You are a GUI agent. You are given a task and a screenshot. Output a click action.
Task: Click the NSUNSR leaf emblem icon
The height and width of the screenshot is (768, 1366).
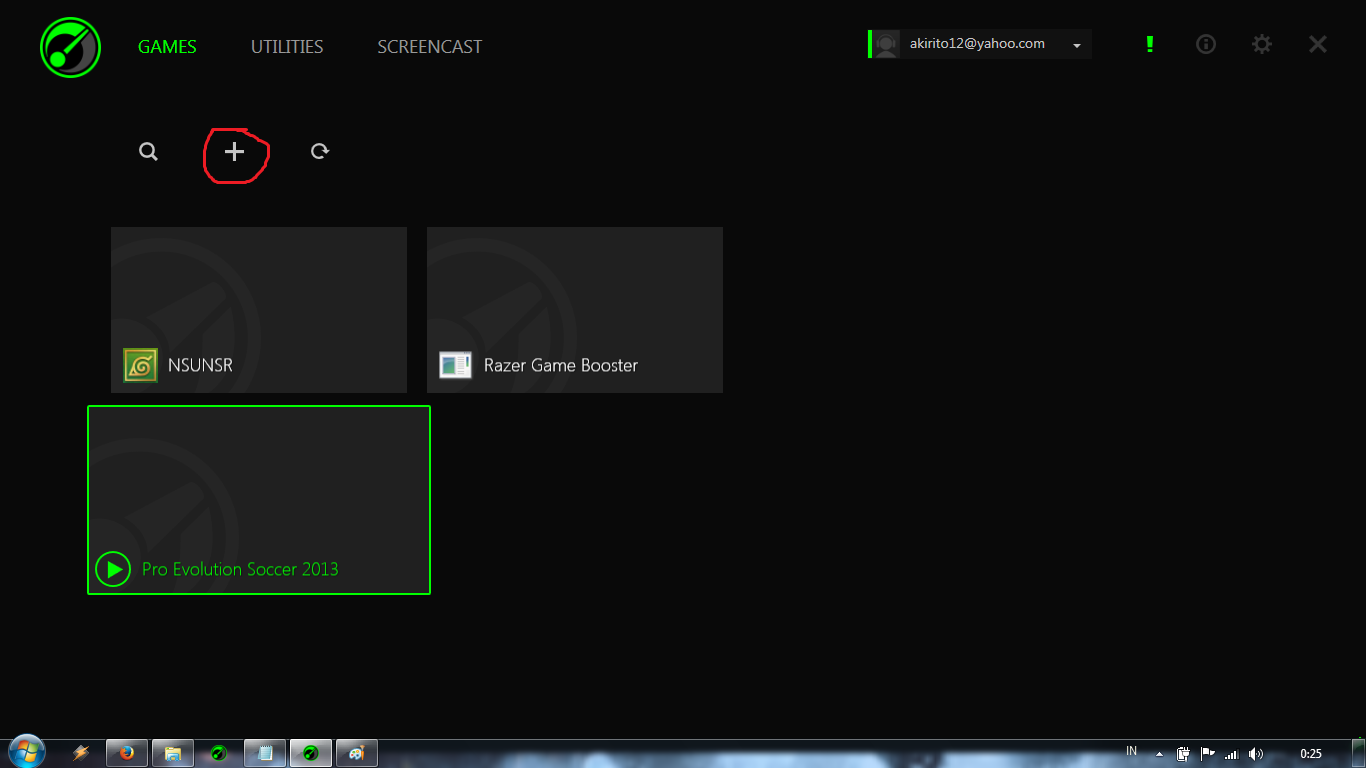(x=140, y=365)
